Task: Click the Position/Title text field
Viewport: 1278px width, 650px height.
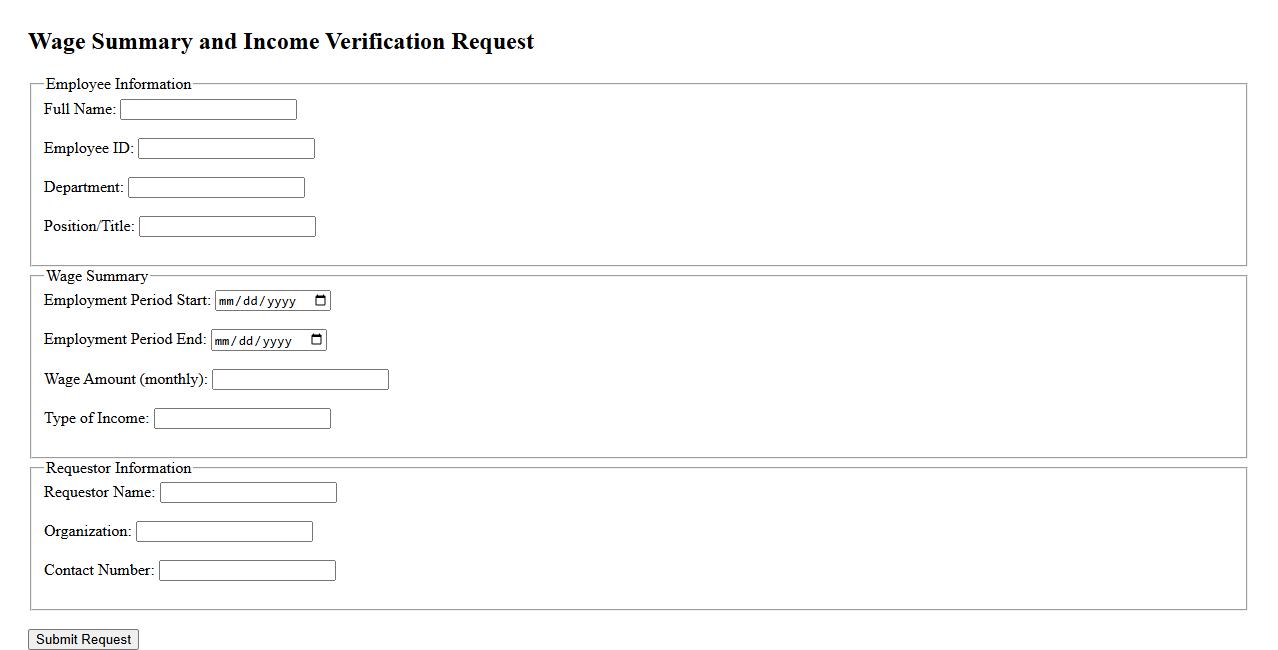Action: pyautogui.click(x=227, y=226)
